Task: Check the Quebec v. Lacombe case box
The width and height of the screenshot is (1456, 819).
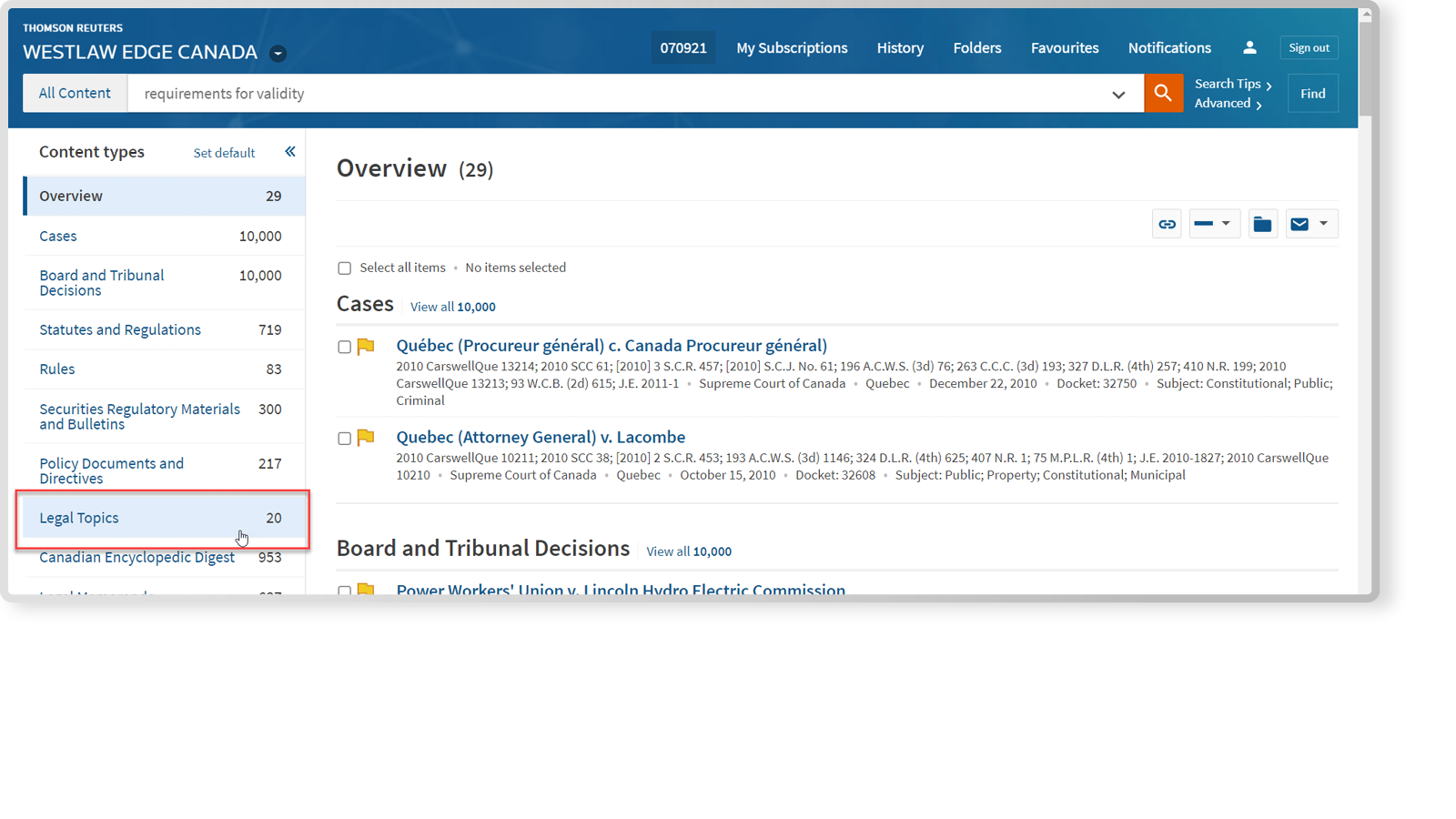Action: tap(344, 439)
